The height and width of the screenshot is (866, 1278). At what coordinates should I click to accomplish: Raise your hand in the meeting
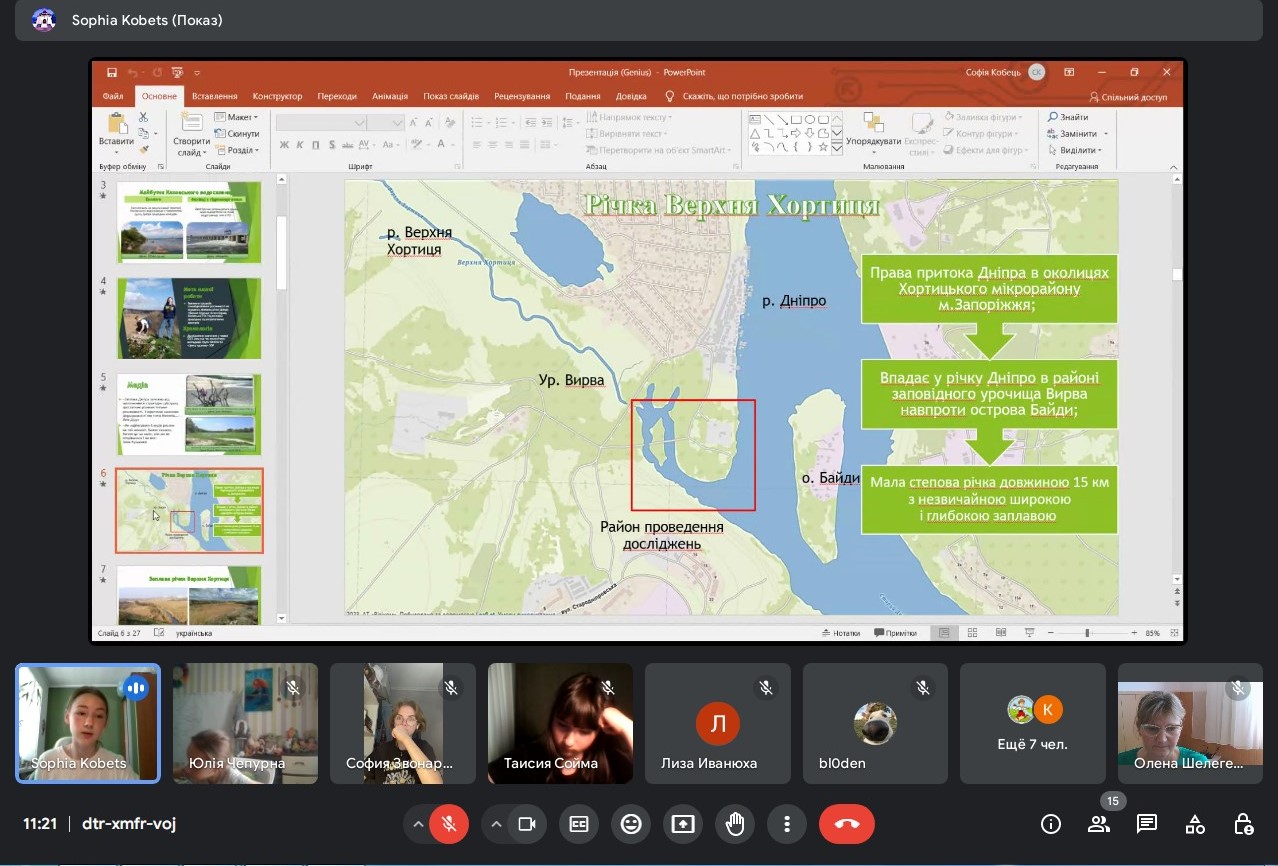[x=735, y=824]
